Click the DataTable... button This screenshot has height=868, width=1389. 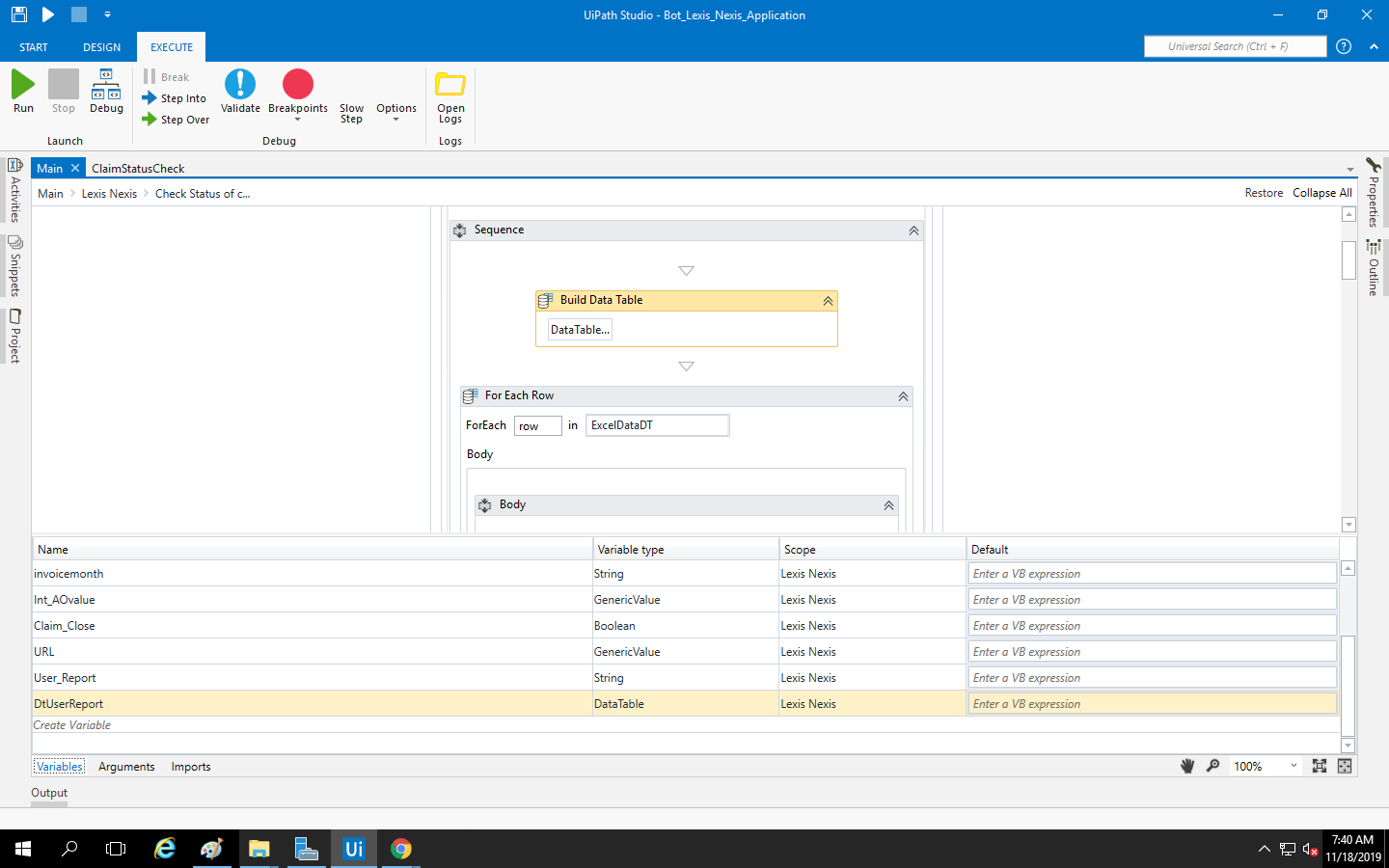pyautogui.click(x=580, y=330)
